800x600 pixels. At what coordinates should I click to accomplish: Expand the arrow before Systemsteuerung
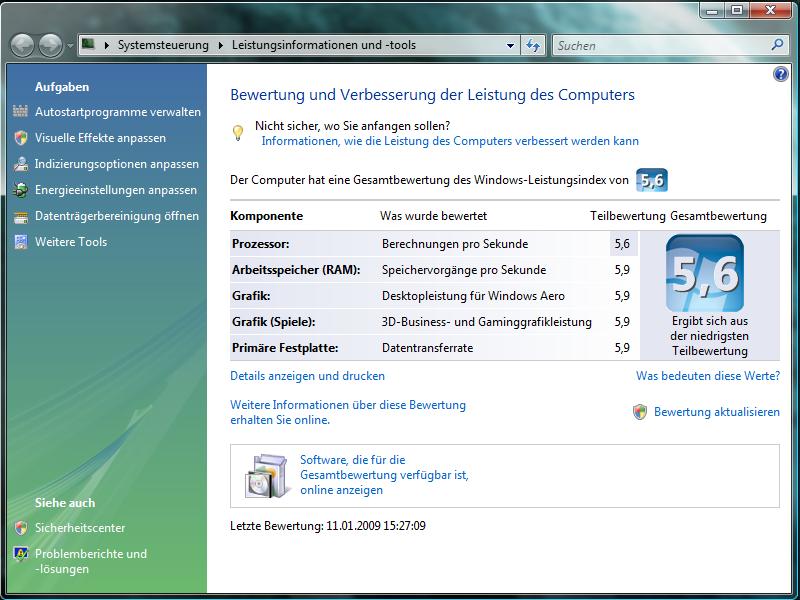[107, 45]
